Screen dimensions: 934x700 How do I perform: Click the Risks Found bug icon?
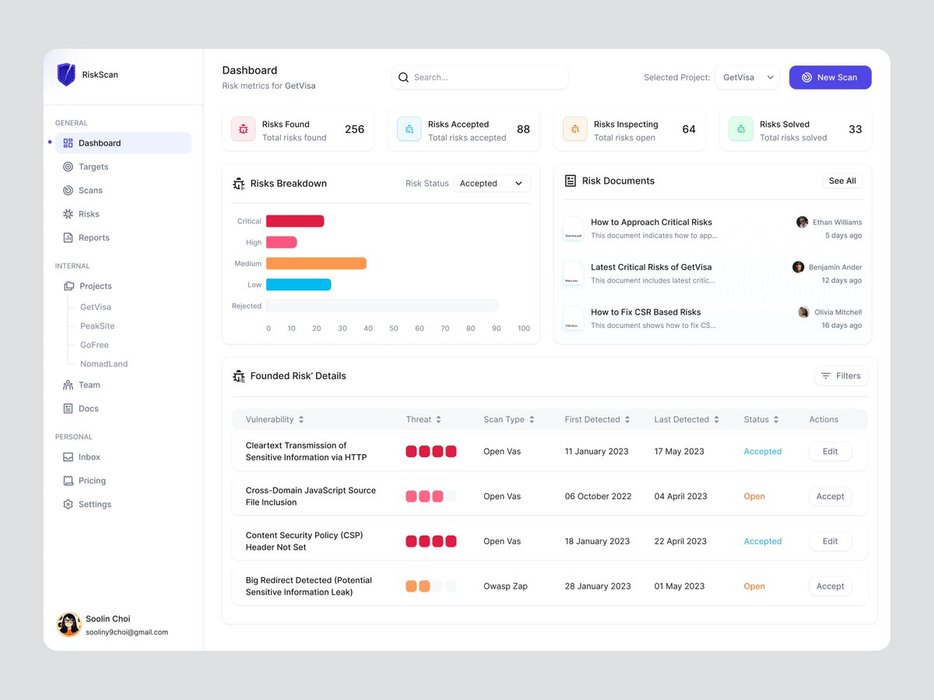[243, 129]
